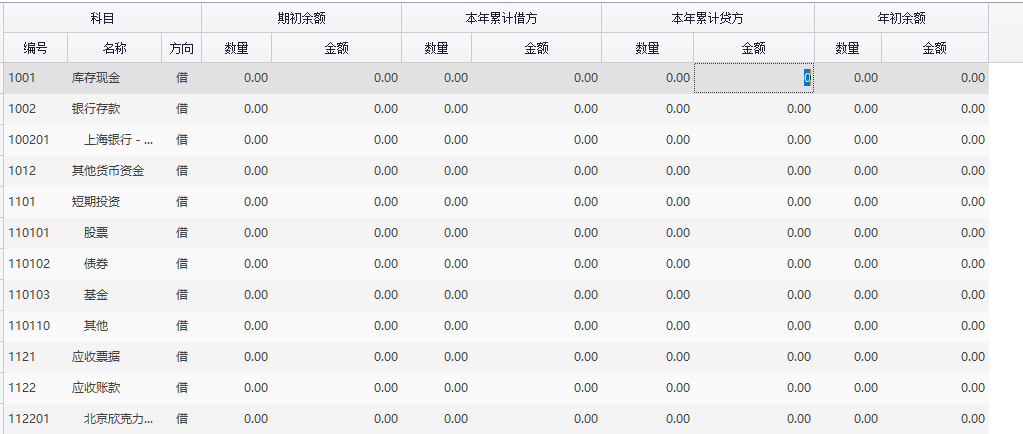Click the 方向 column header
This screenshot has height=434, width=1023.
click(x=181, y=48)
